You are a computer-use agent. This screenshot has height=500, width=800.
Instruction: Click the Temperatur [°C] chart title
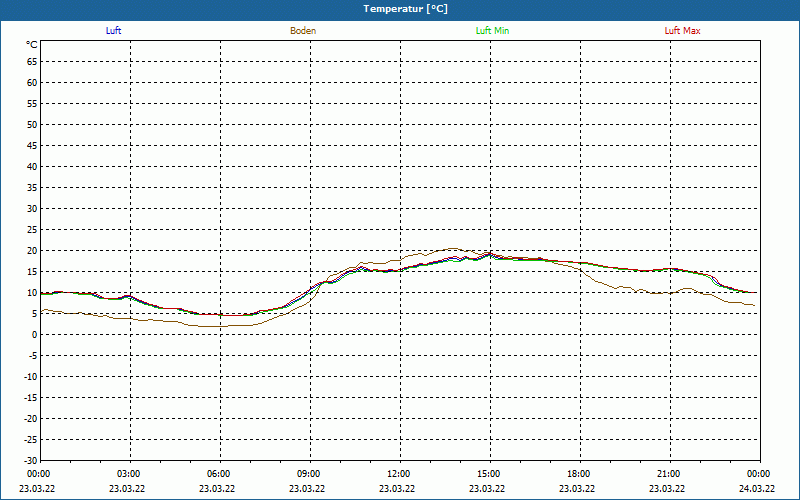406,9
